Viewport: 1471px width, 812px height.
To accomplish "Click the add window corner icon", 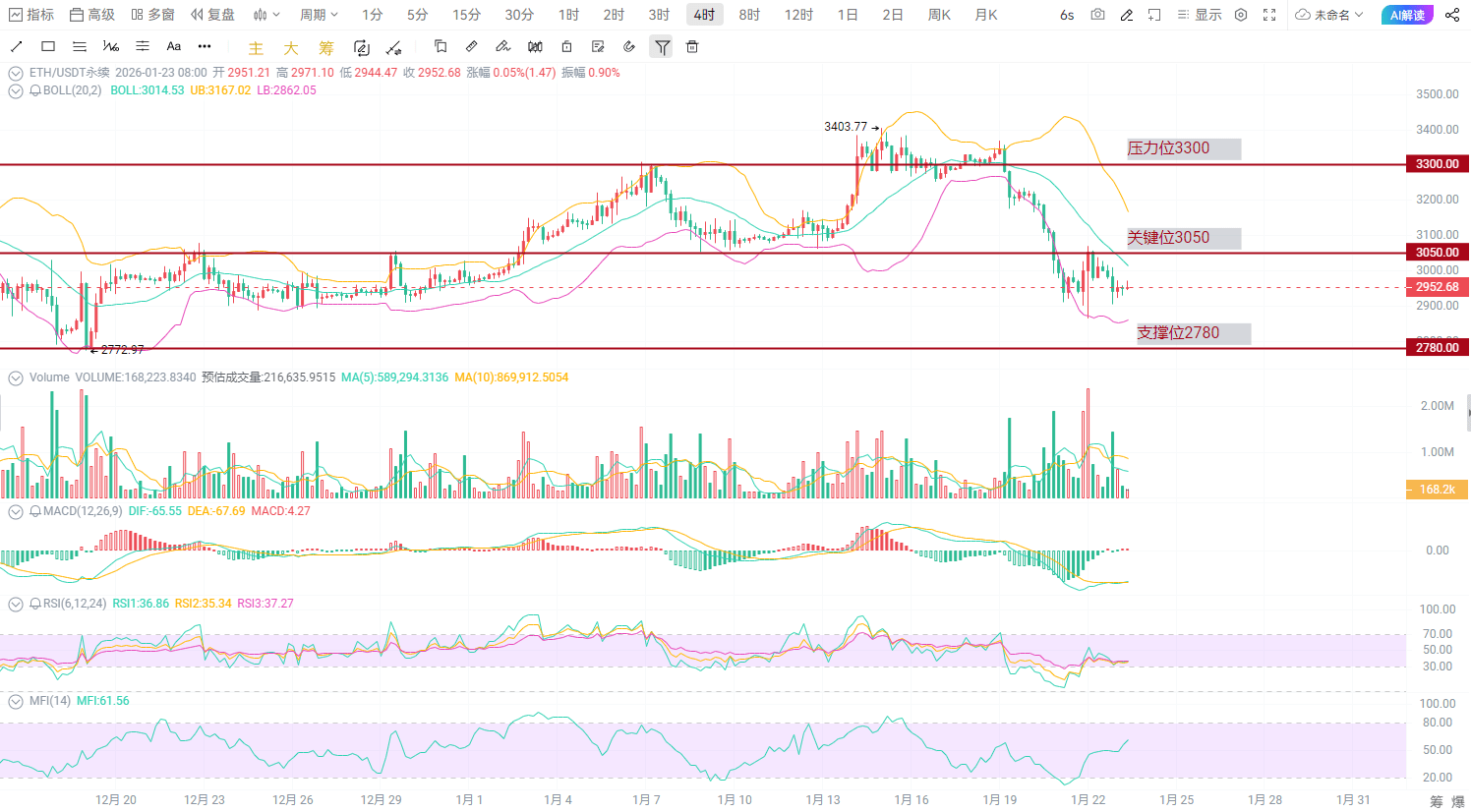I will 1154,15.
